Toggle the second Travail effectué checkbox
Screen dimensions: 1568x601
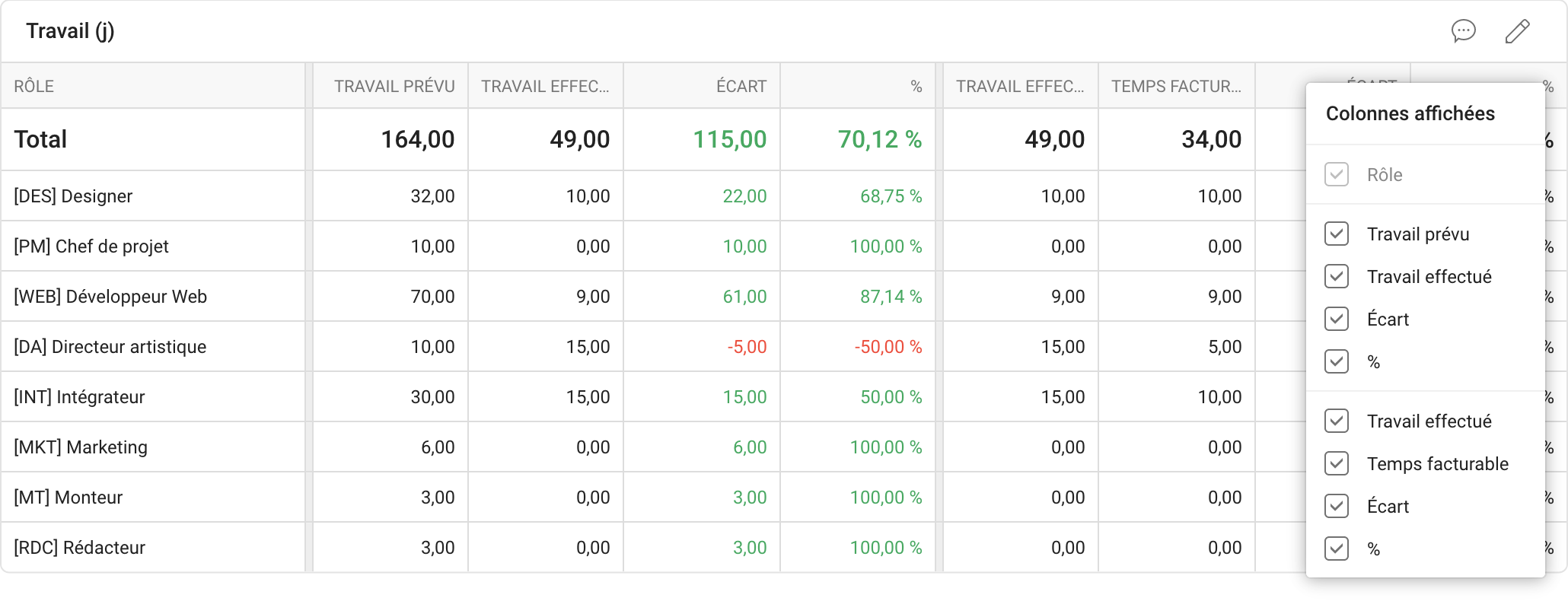(1337, 421)
